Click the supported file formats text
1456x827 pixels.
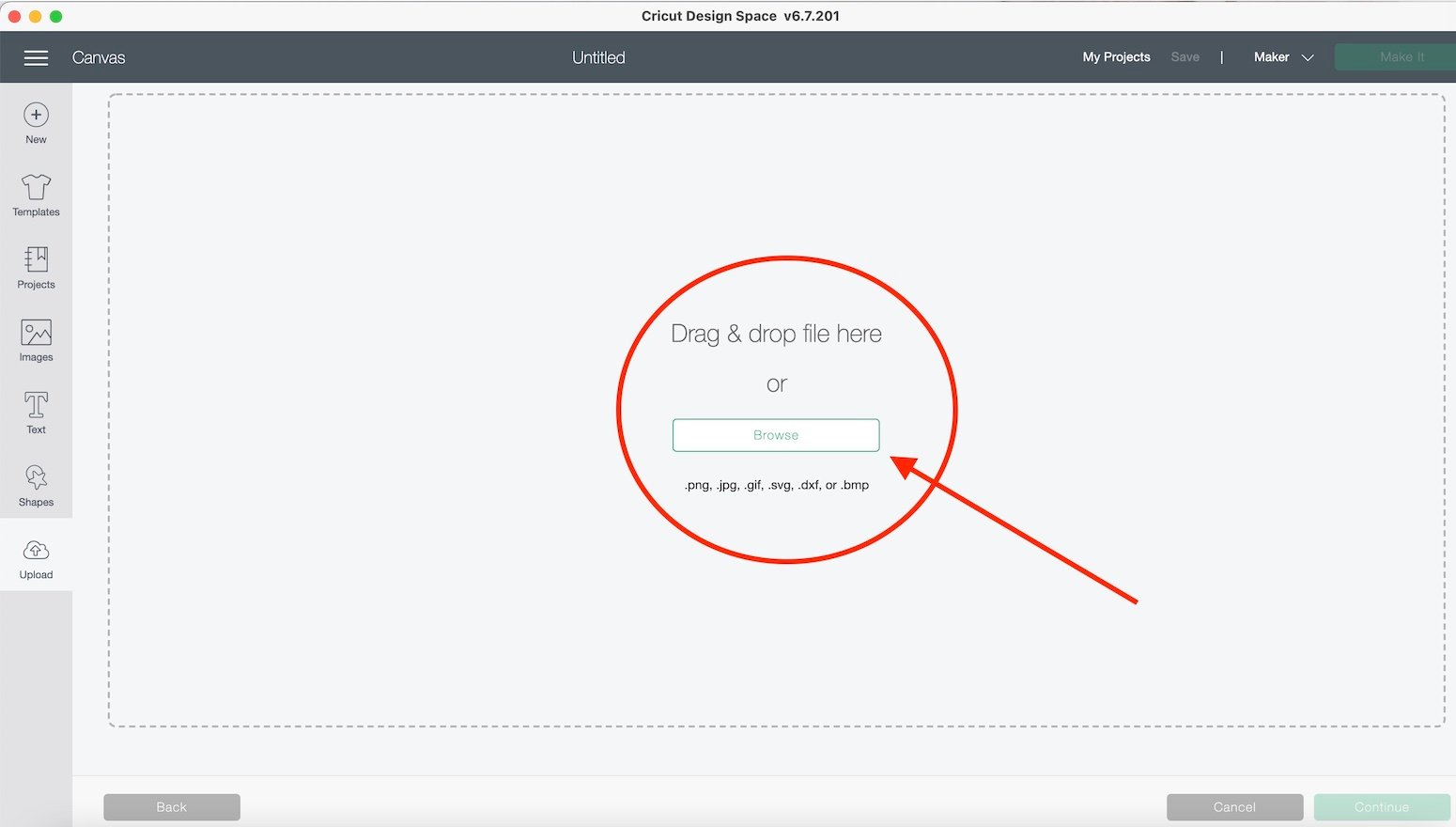tap(776, 485)
